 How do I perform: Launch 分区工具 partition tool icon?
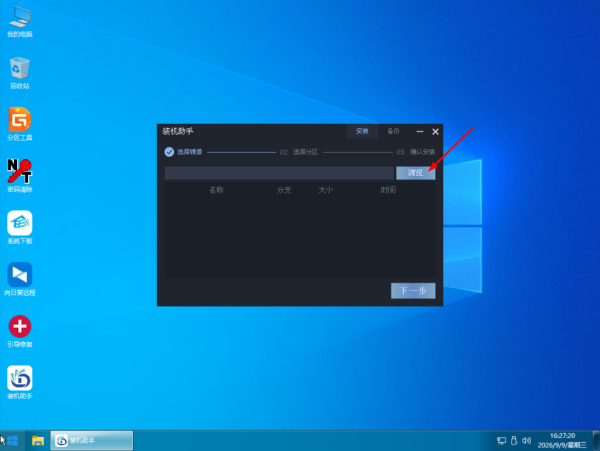coord(20,124)
